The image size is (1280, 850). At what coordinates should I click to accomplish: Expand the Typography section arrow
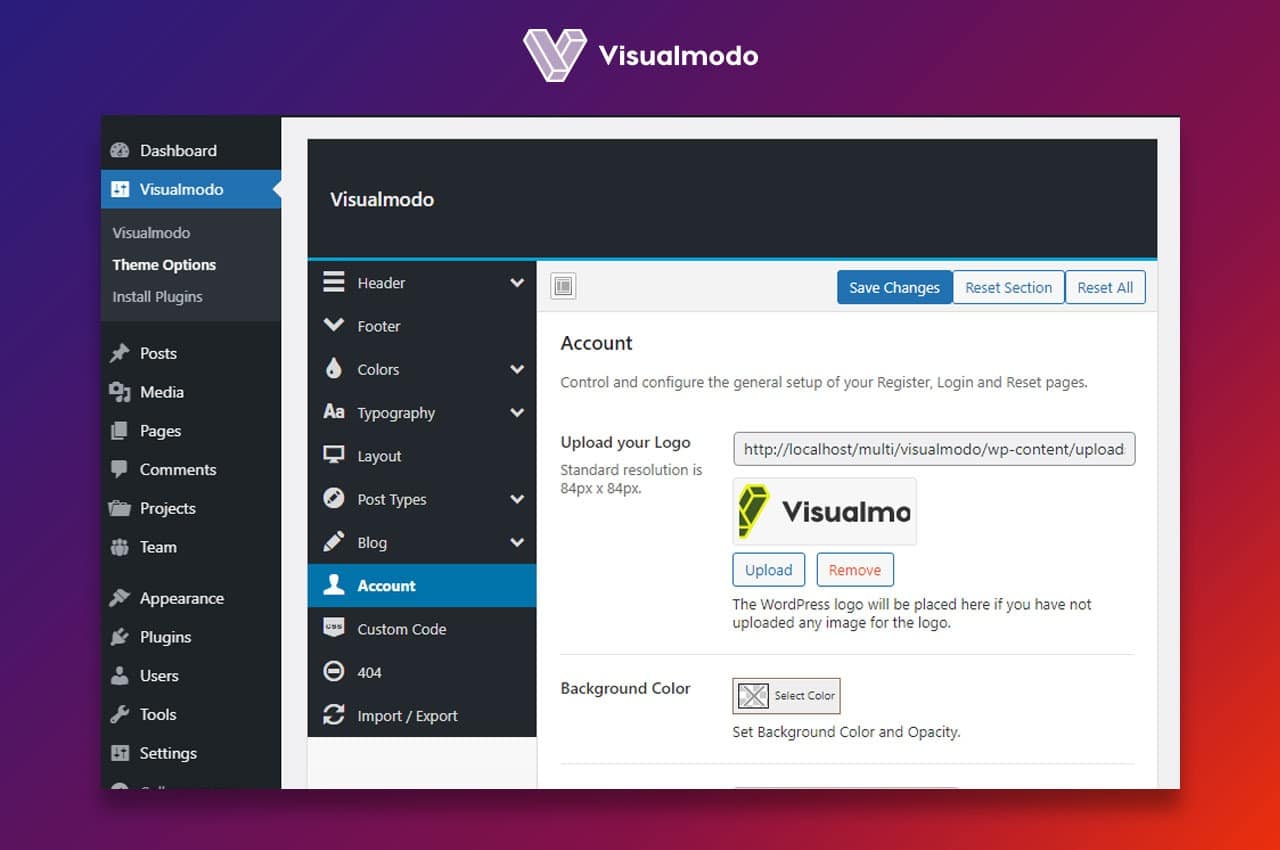[x=517, y=412]
